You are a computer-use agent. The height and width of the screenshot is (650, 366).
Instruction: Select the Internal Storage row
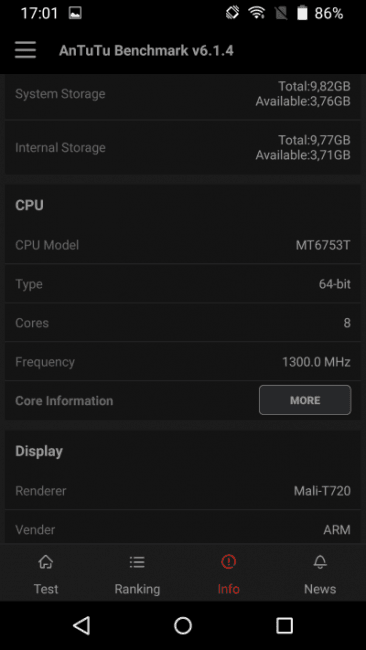pos(183,148)
